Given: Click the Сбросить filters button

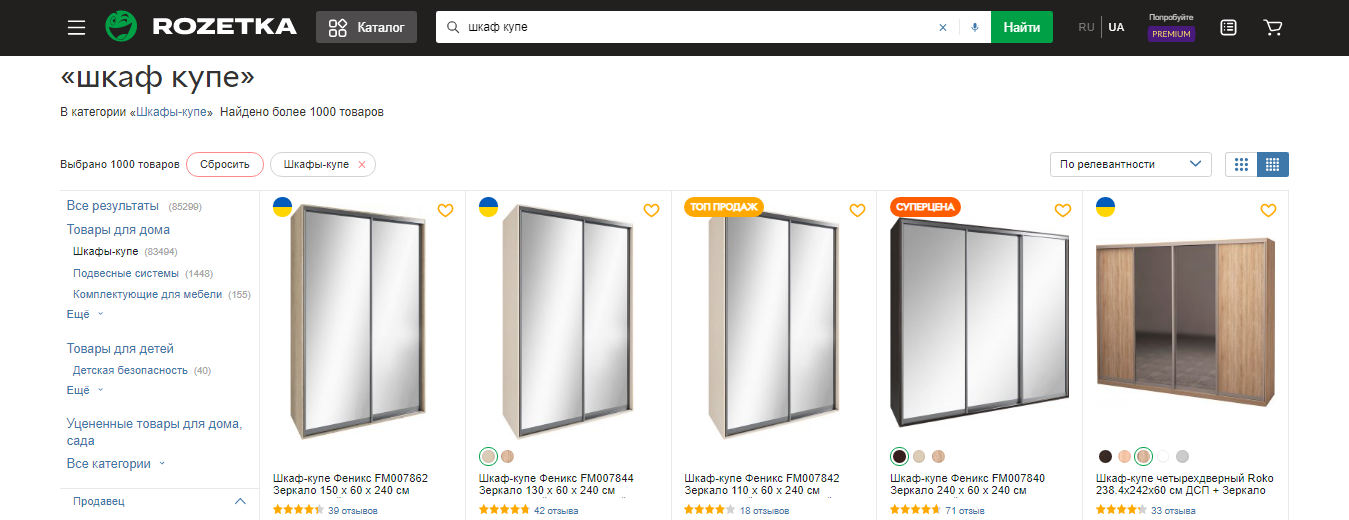Looking at the screenshot, I should point(224,164).
